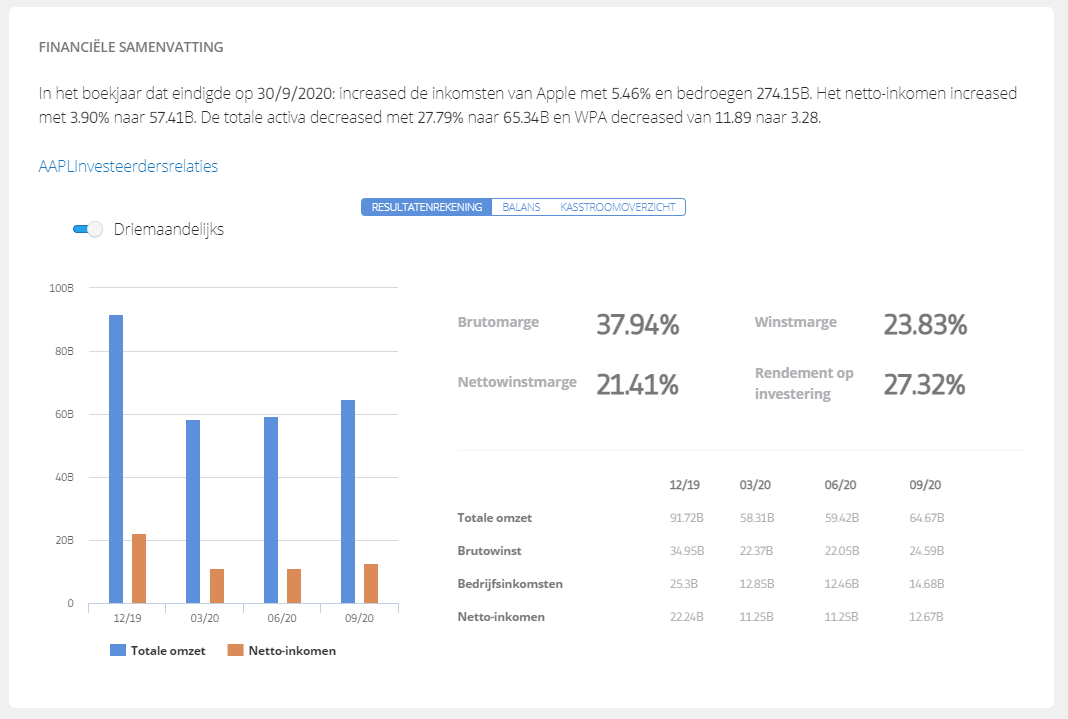1068x719 pixels.
Task: Click the 09/20 x-axis chart label
Action: 359,618
